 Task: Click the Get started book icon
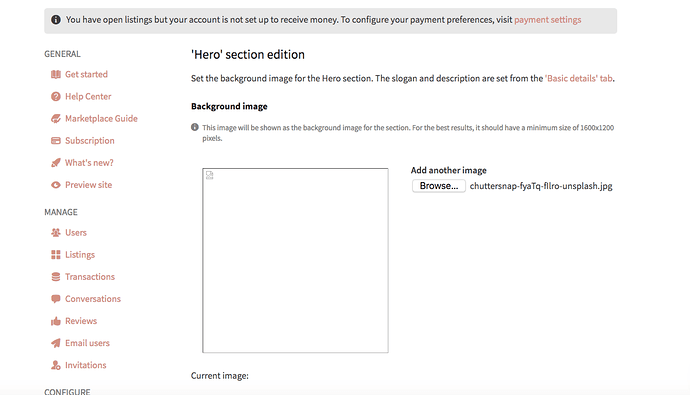pos(55,74)
